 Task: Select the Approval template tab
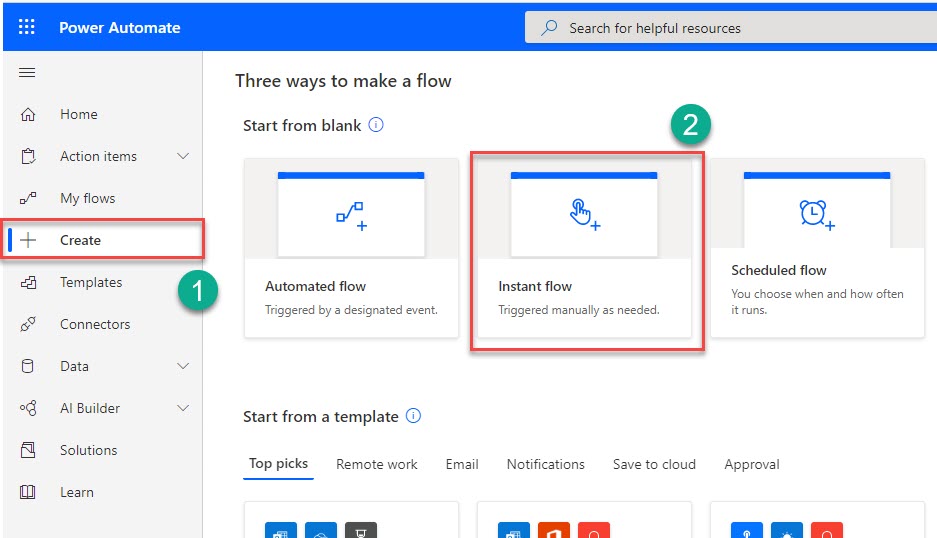coord(751,464)
